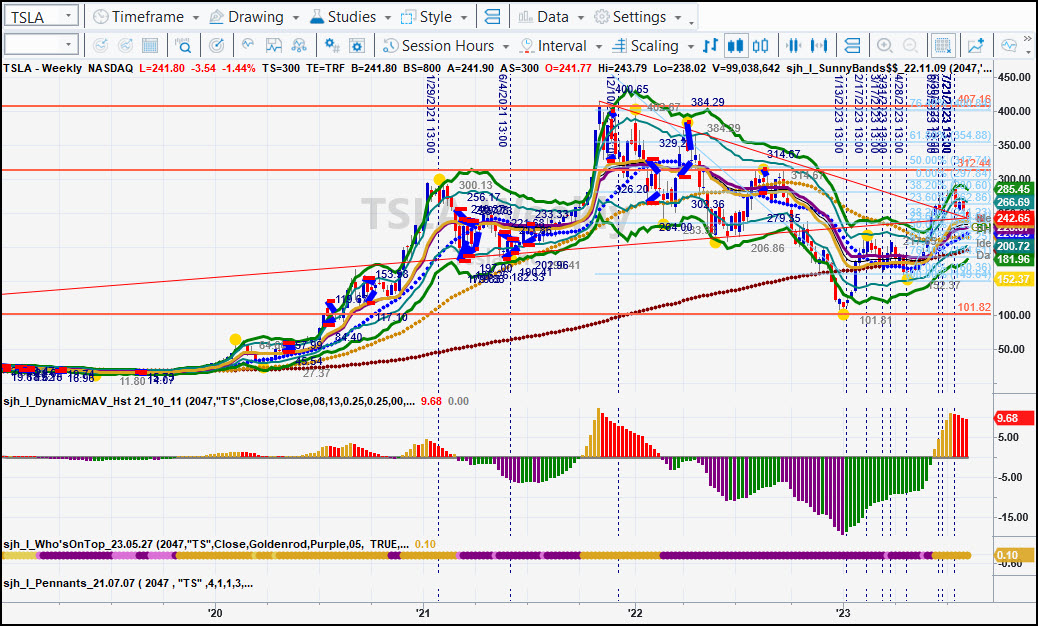Click the Settings gear icon
This screenshot has width=1038, height=626.
(x=601, y=17)
